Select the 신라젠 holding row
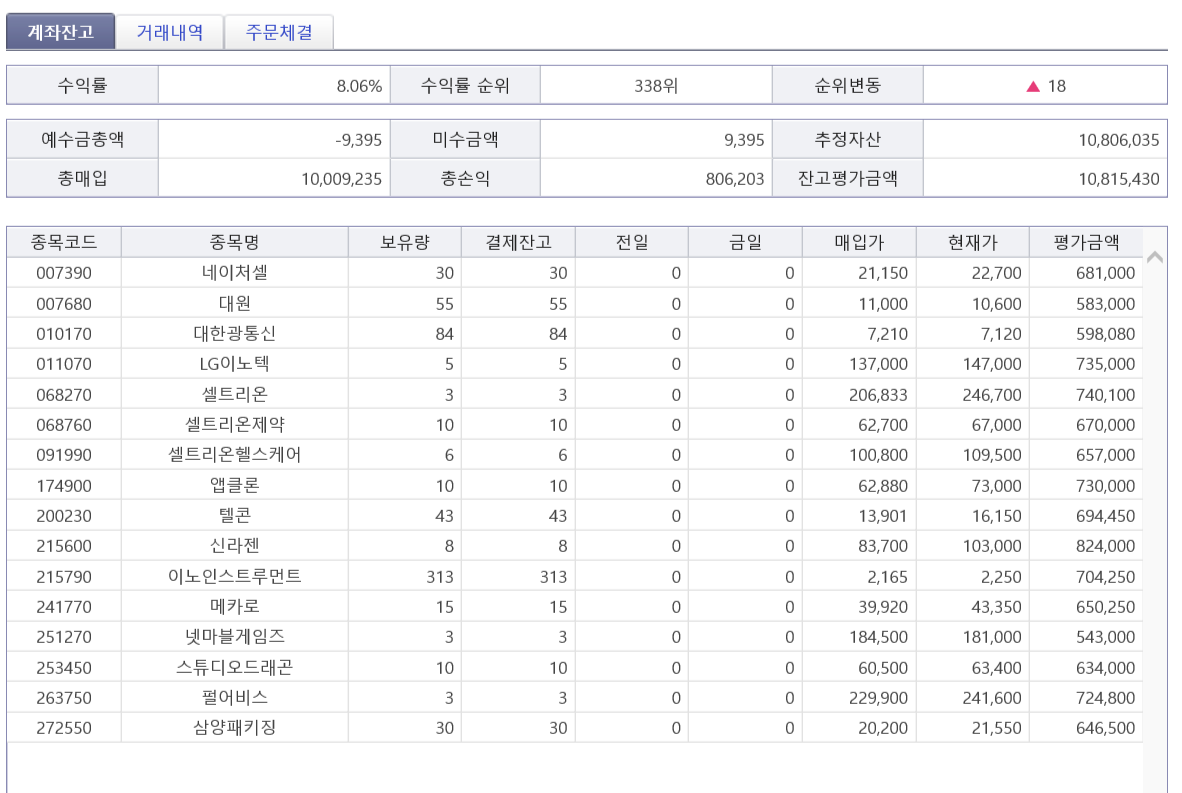Screen dimensions: 1182x793 tap(234, 546)
